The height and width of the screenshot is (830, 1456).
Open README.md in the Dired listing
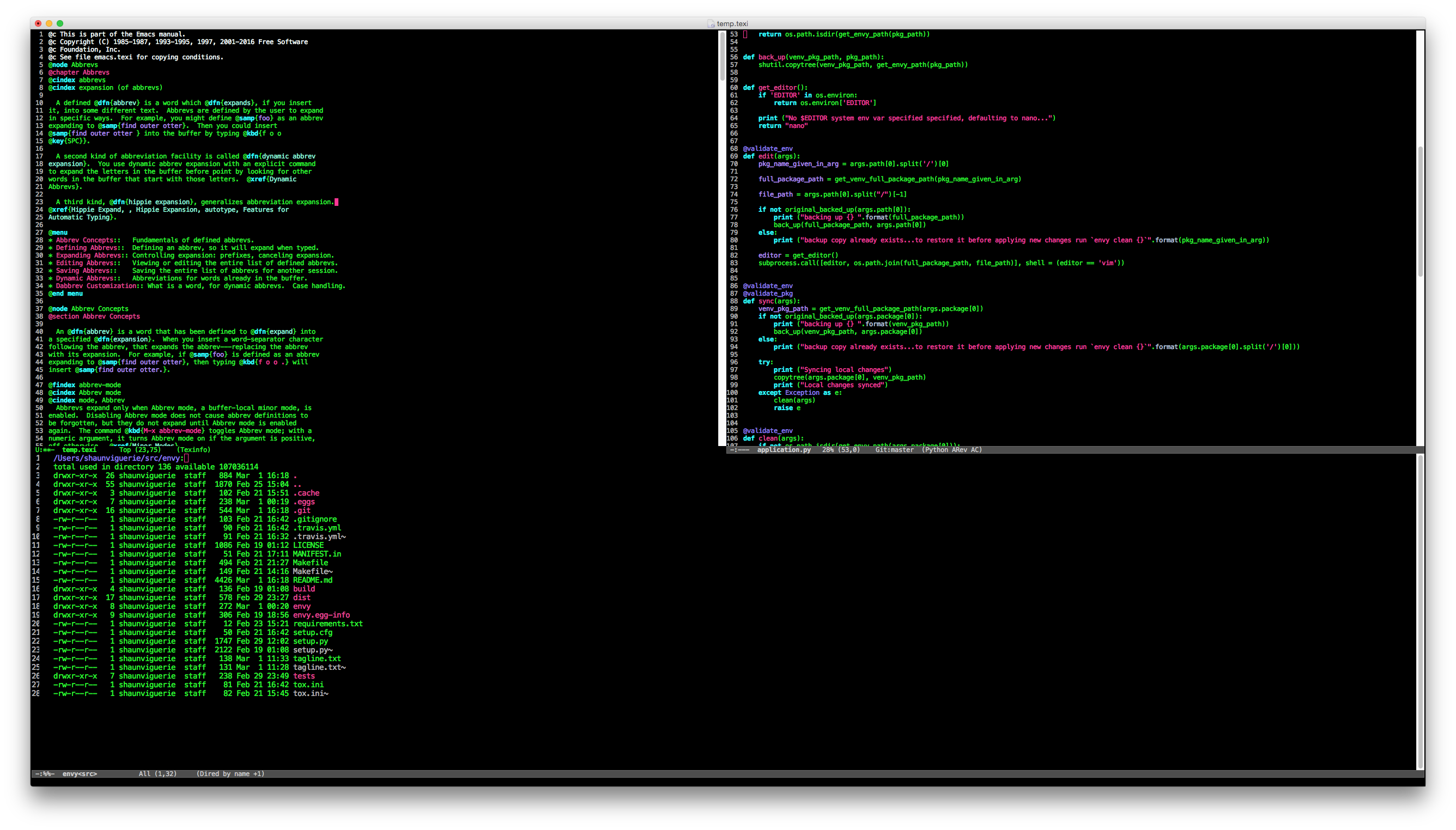pyautogui.click(x=313, y=581)
